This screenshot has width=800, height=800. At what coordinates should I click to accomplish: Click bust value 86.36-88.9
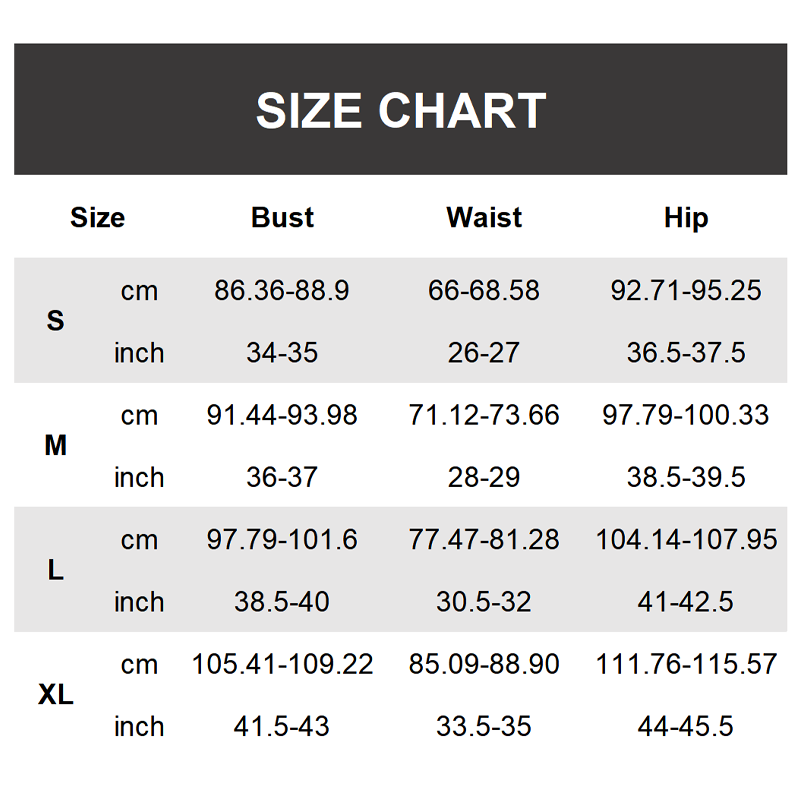click(x=282, y=291)
